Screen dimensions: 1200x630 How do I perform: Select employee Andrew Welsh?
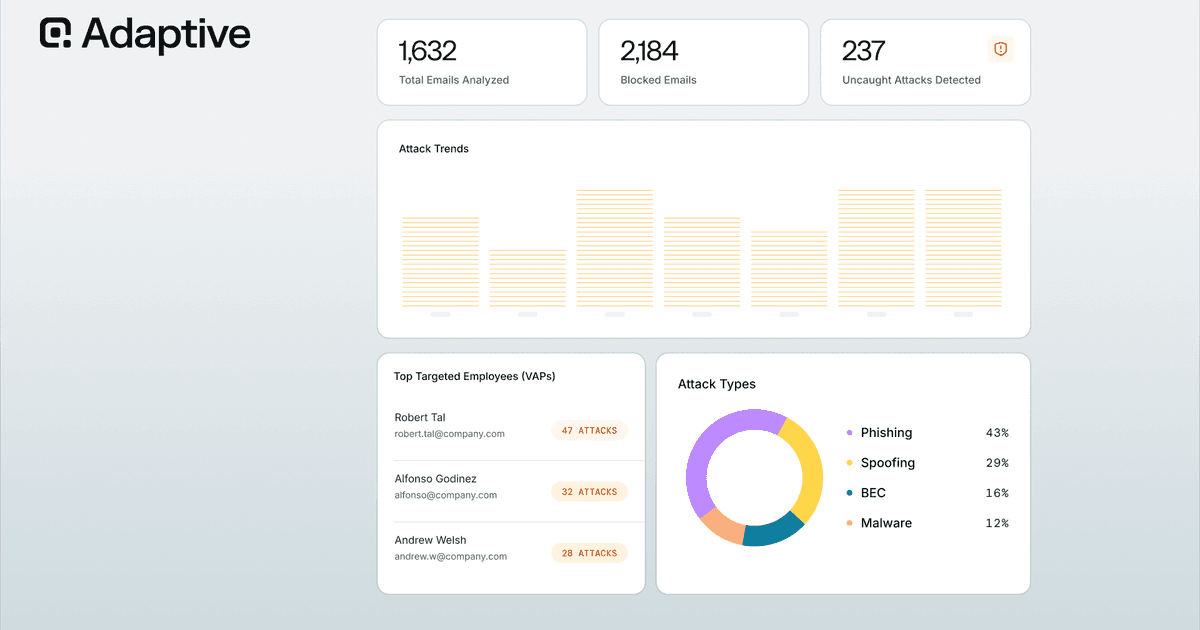430,540
